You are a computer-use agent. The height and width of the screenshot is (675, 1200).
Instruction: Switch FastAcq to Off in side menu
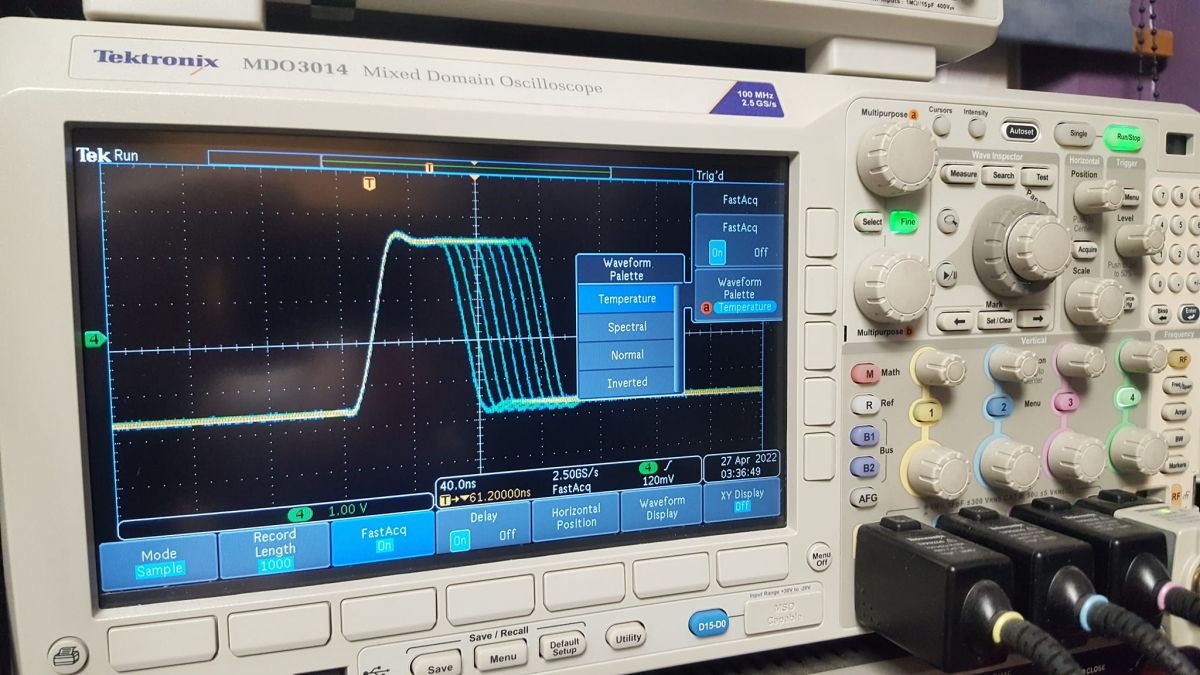760,252
